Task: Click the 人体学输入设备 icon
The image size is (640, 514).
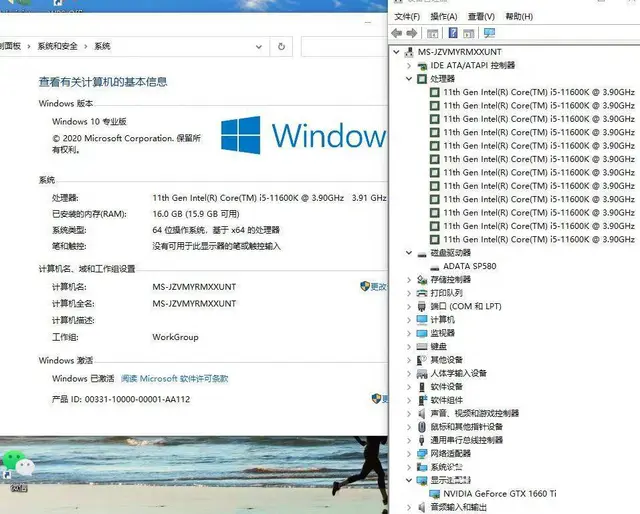Action: pyautogui.click(x=422, y=374)
